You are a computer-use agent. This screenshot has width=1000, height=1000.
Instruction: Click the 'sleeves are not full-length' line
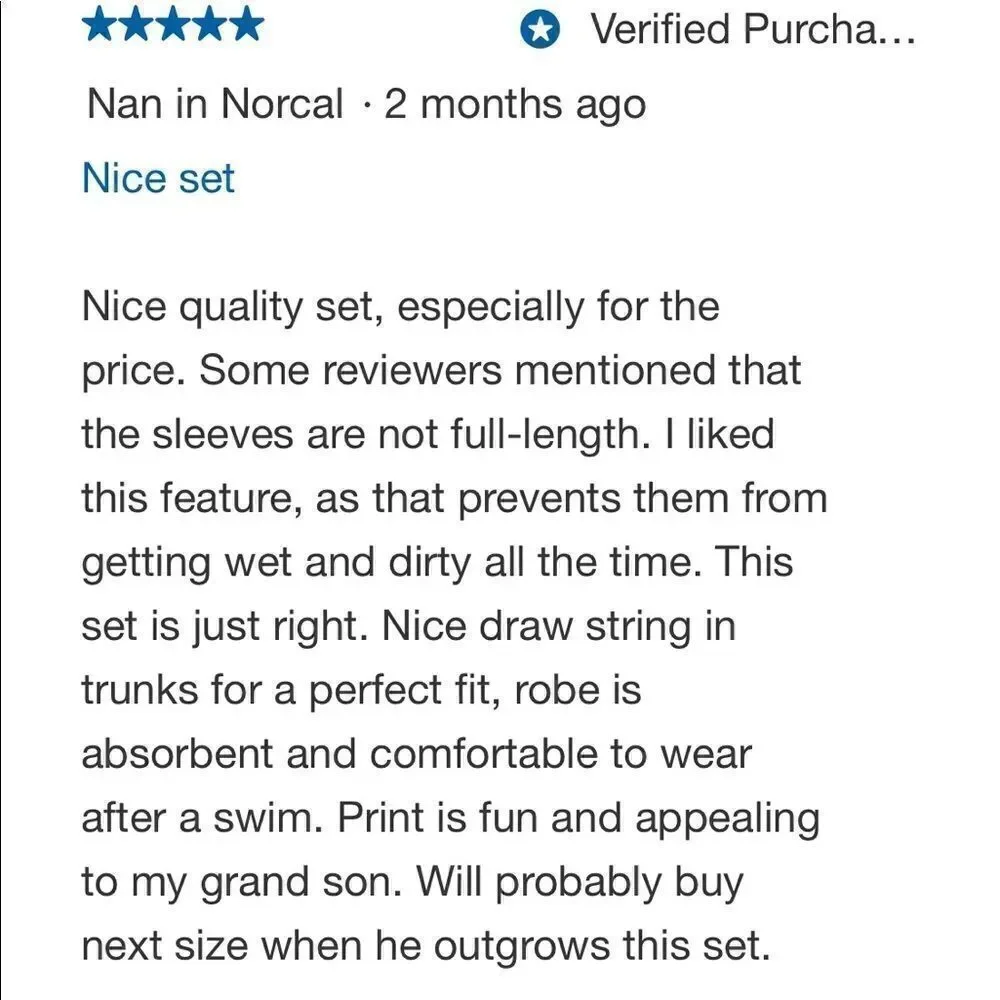[x=428, y=435]
